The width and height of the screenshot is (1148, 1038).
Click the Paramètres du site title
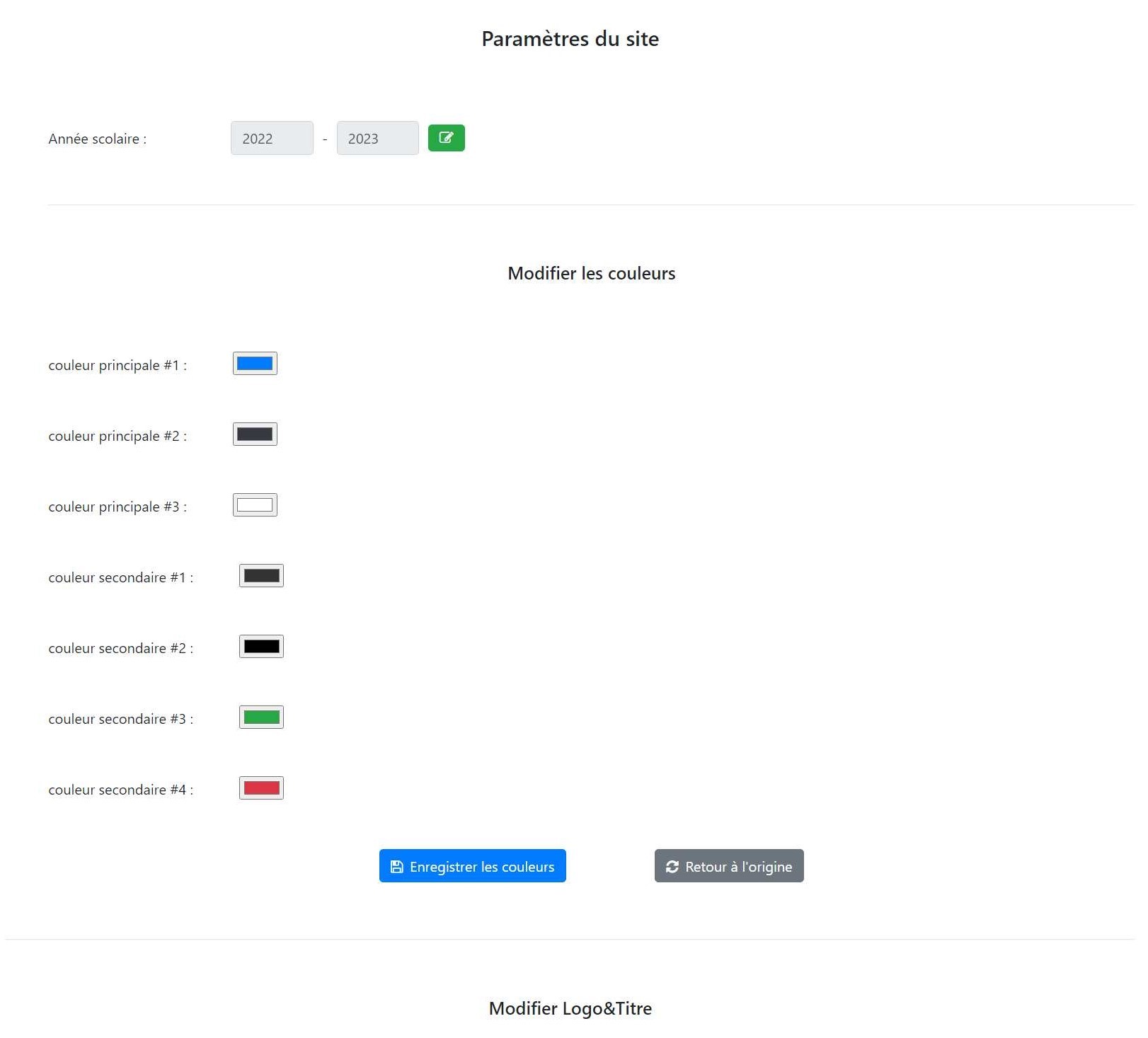[x=570, y=39]
